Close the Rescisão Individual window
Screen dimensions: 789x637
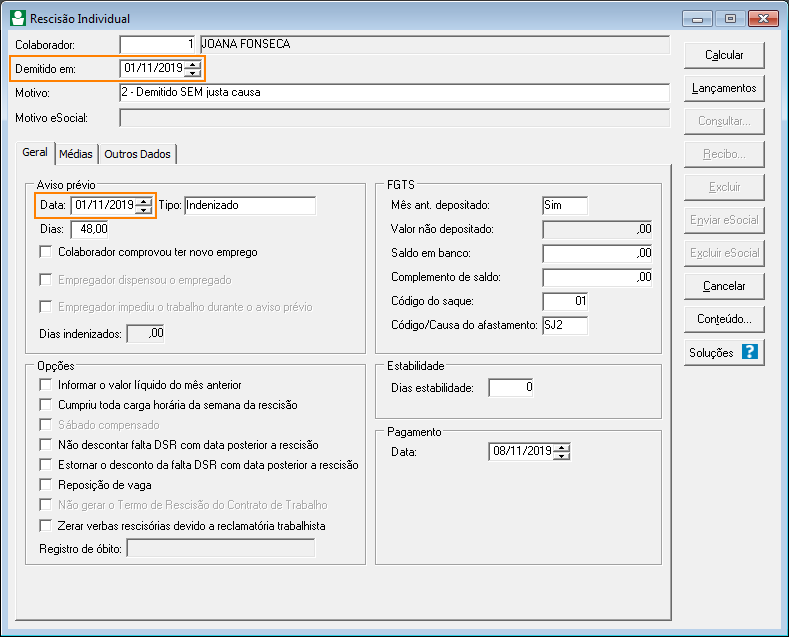pos(763,19)
